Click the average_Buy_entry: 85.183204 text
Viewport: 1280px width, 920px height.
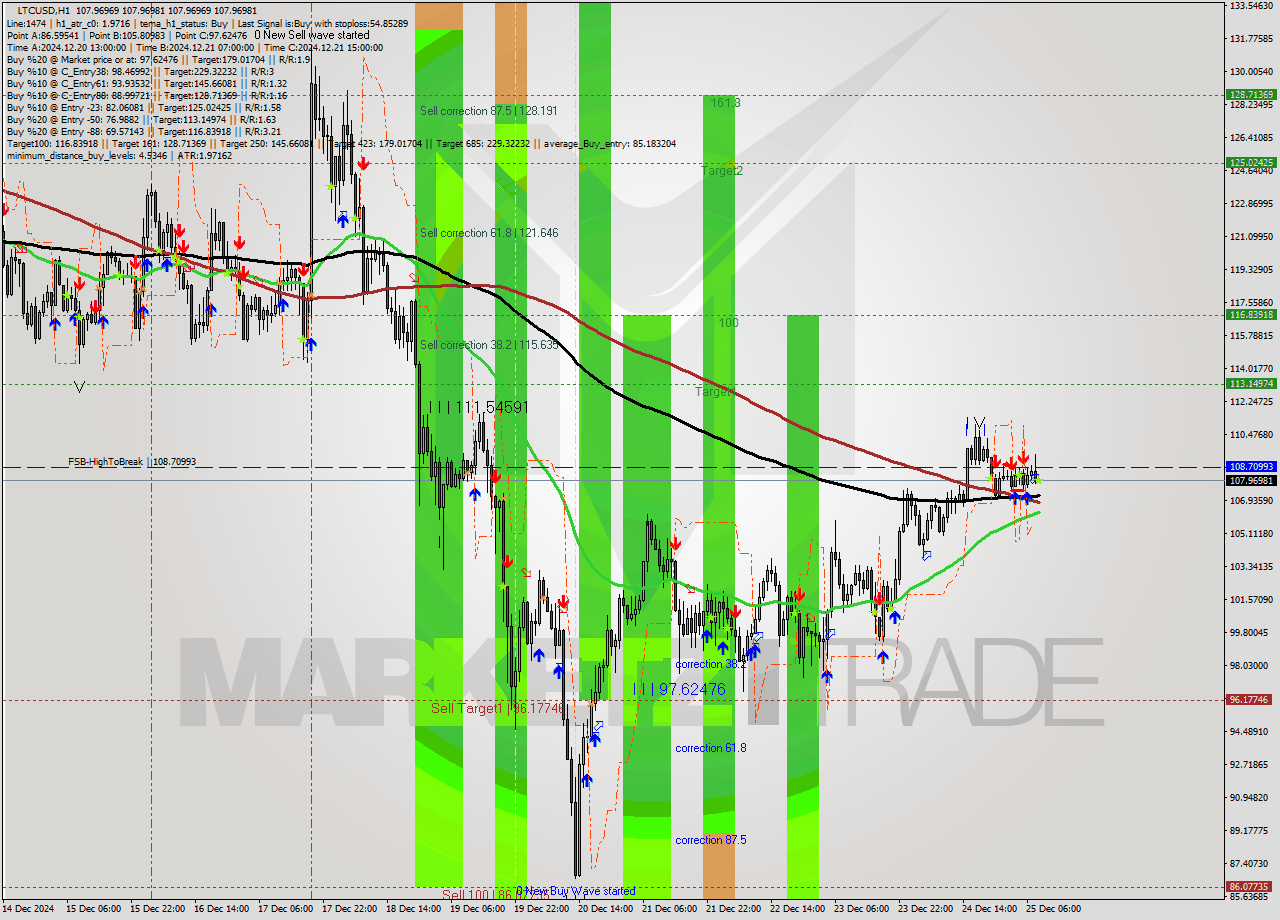pos(611,143)
